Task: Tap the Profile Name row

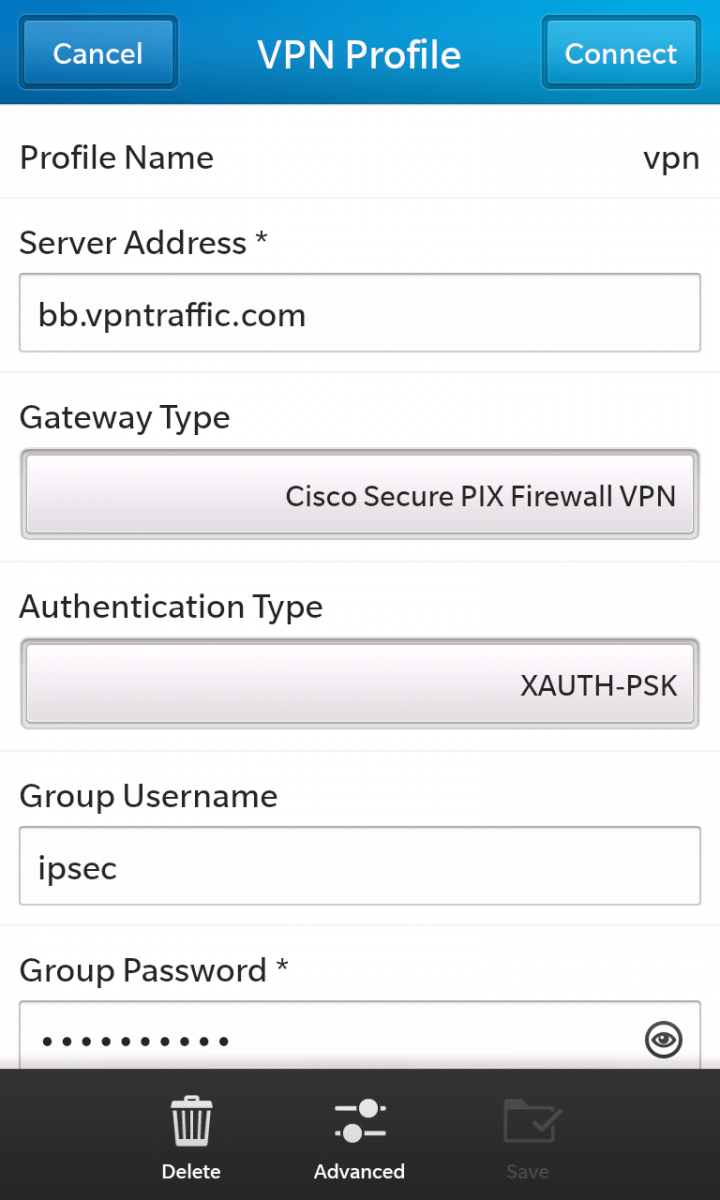Action: [x=360, y=158]
